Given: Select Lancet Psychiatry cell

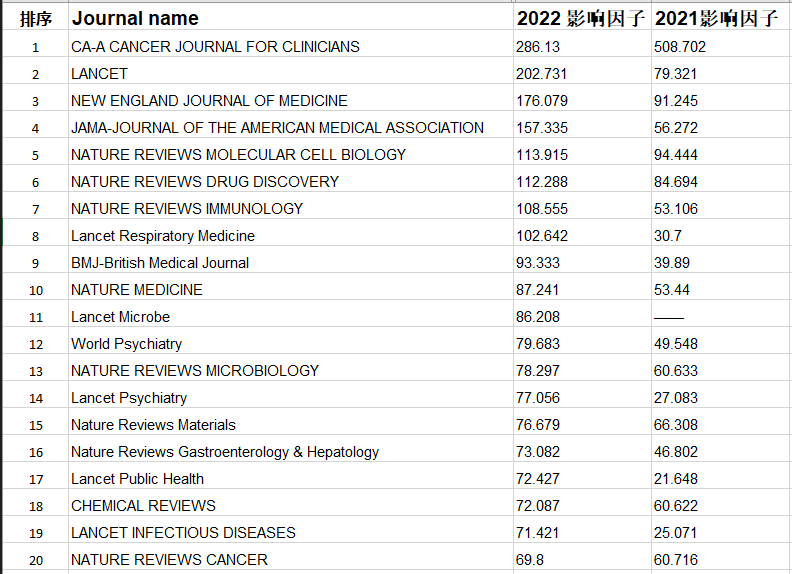Looking at the screenshot, I should [x=290, y=395].
